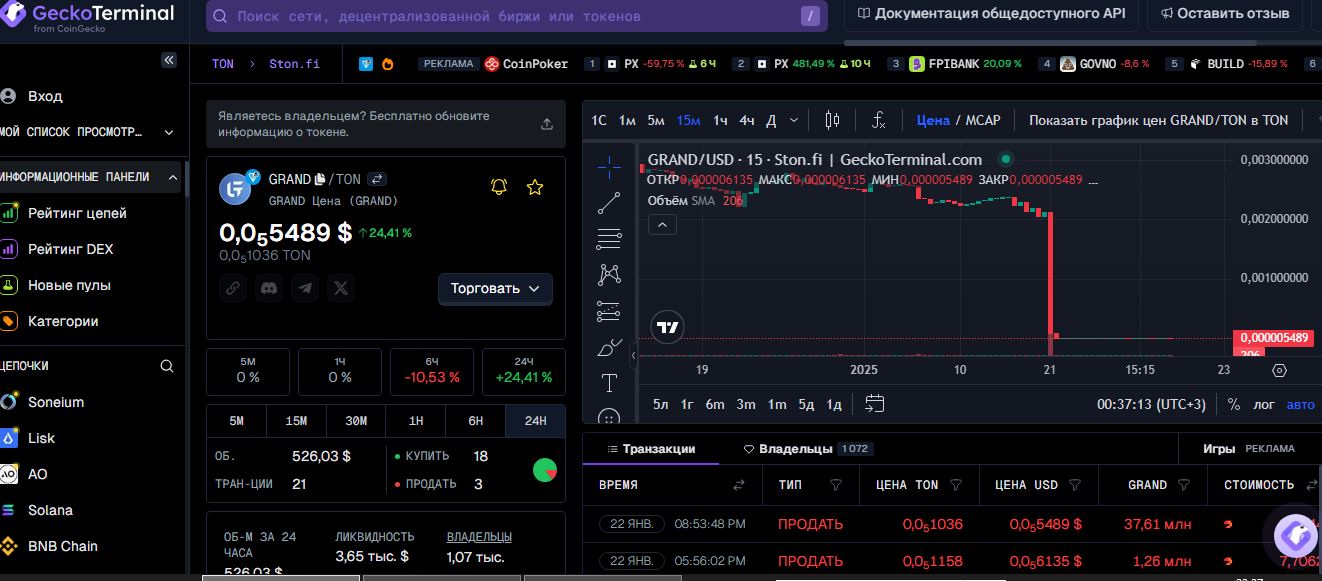The width and height of the screenshot is (1322, 581).
Task: Collapse the 'Информационные панели' section
Action: (x=173, y=177)
